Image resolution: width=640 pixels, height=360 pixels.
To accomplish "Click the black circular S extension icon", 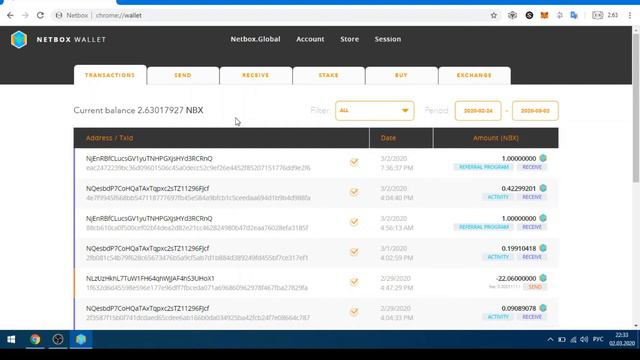I will click(x=529, y=16).
